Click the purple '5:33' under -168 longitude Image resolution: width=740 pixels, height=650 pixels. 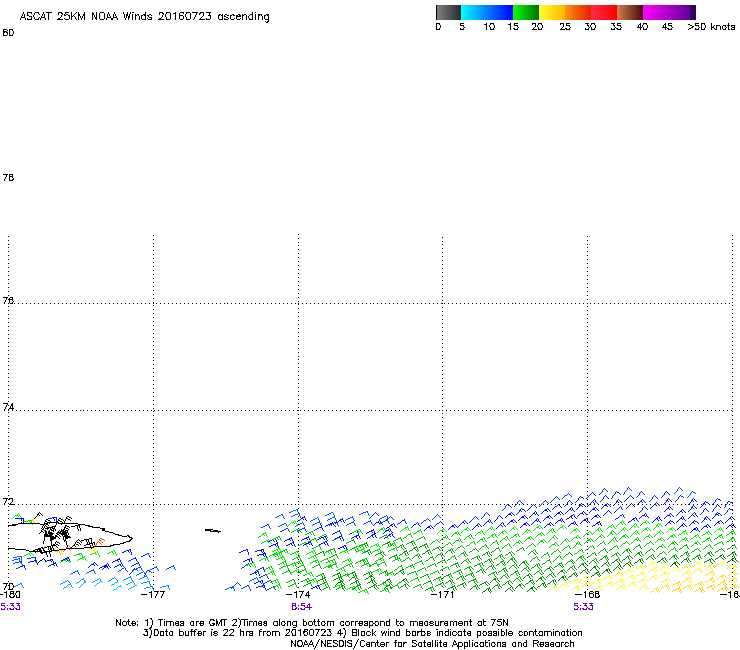click(x=583, y=607)
